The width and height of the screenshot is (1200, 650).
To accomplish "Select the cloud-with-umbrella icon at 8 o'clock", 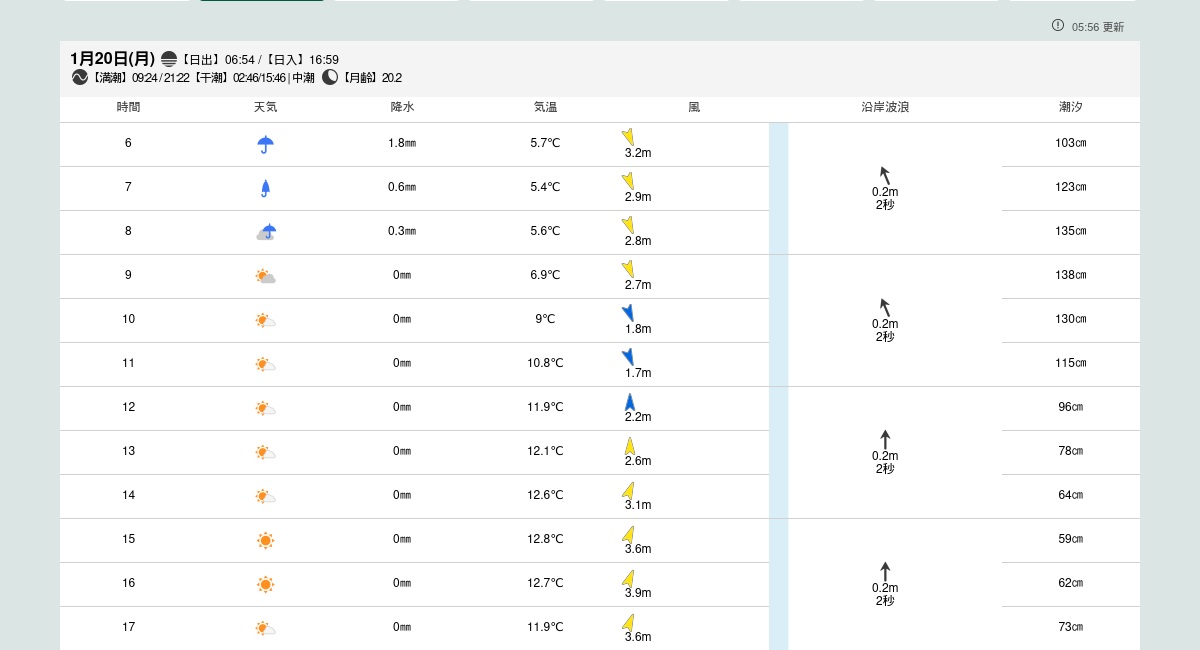I will (265, 232).
